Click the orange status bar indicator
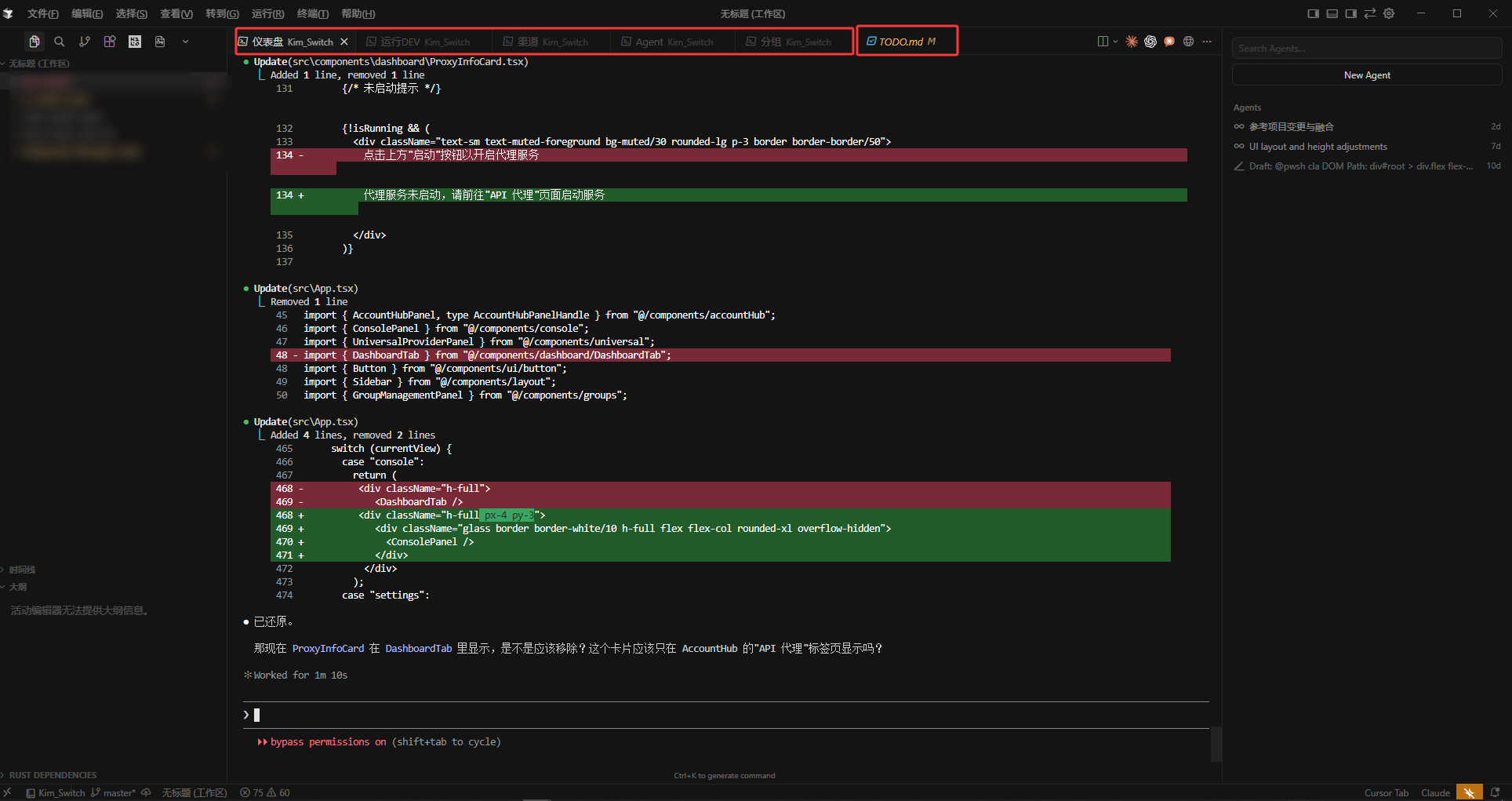The image size is (1512, 801). tap(1470, 792)
